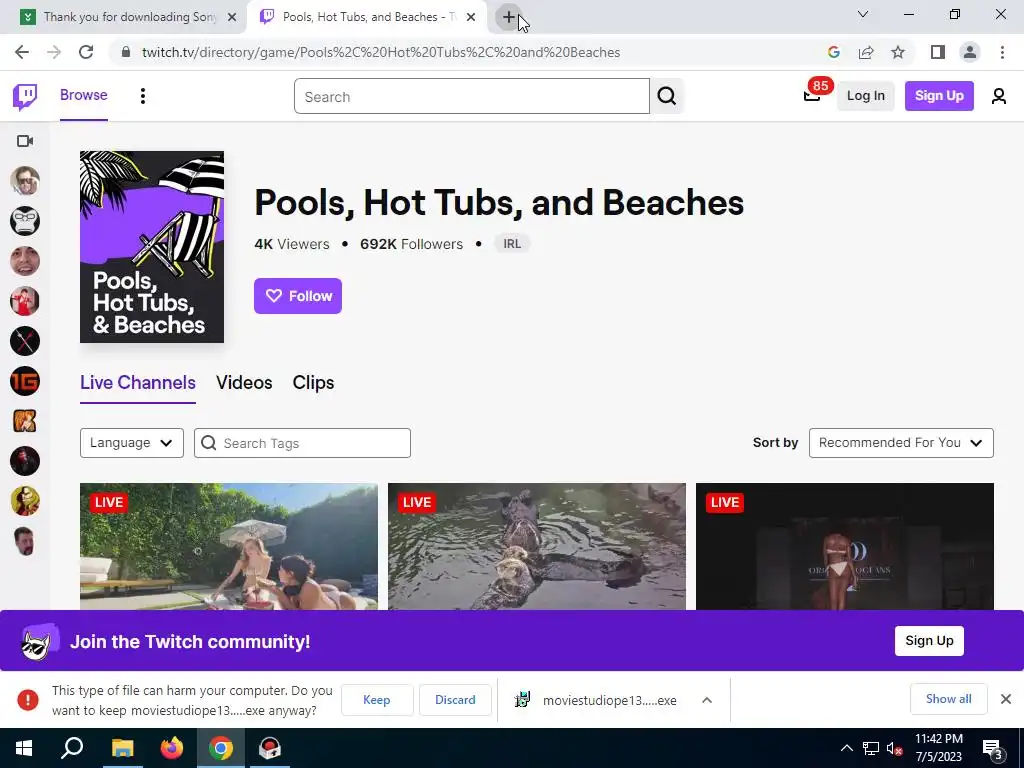Keep the moviestudiope13 exe download
This screenshot has height=768, width=1024.
[x=377, y=699]
